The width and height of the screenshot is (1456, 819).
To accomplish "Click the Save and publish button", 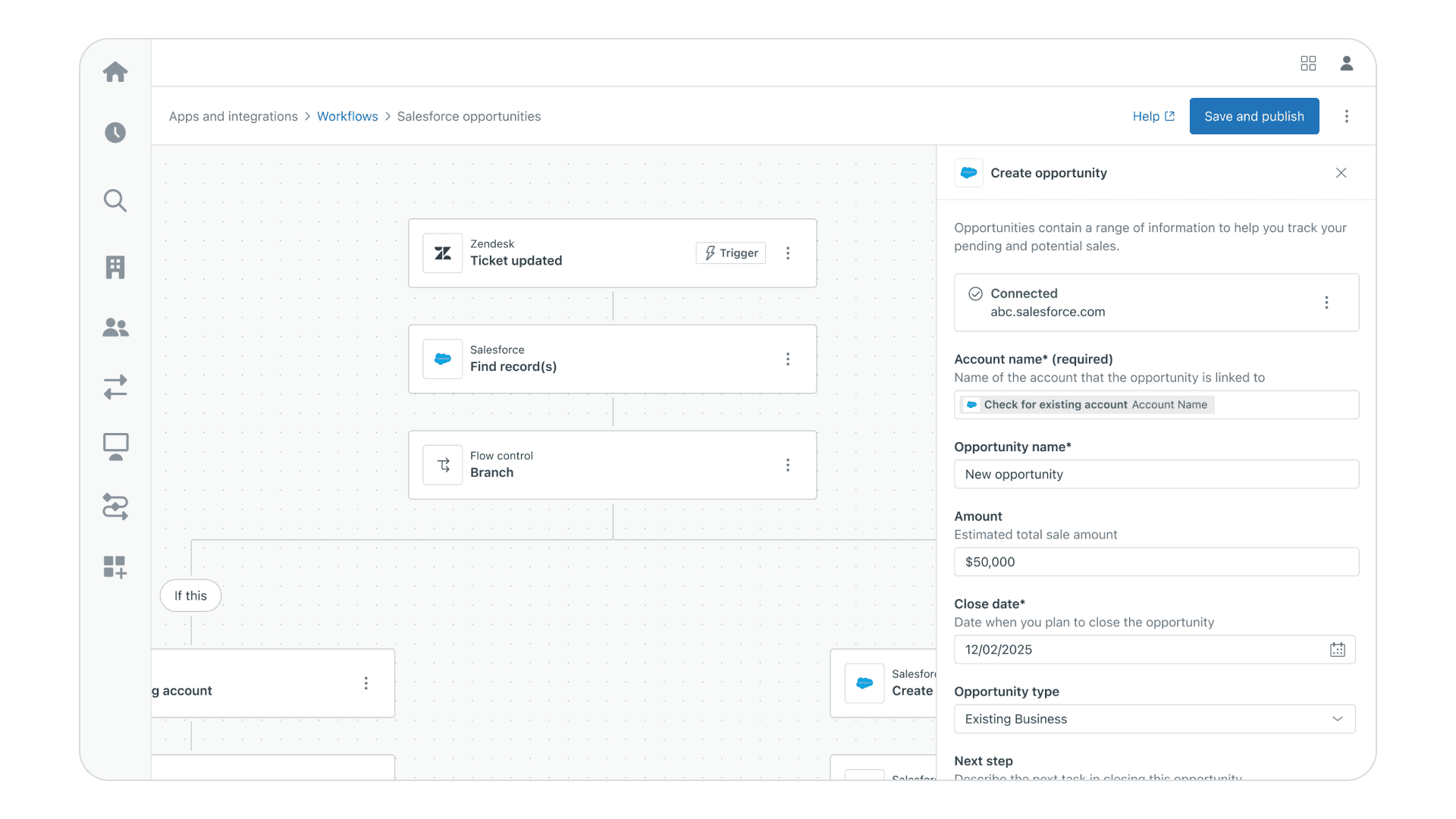I will (1254, 116).
